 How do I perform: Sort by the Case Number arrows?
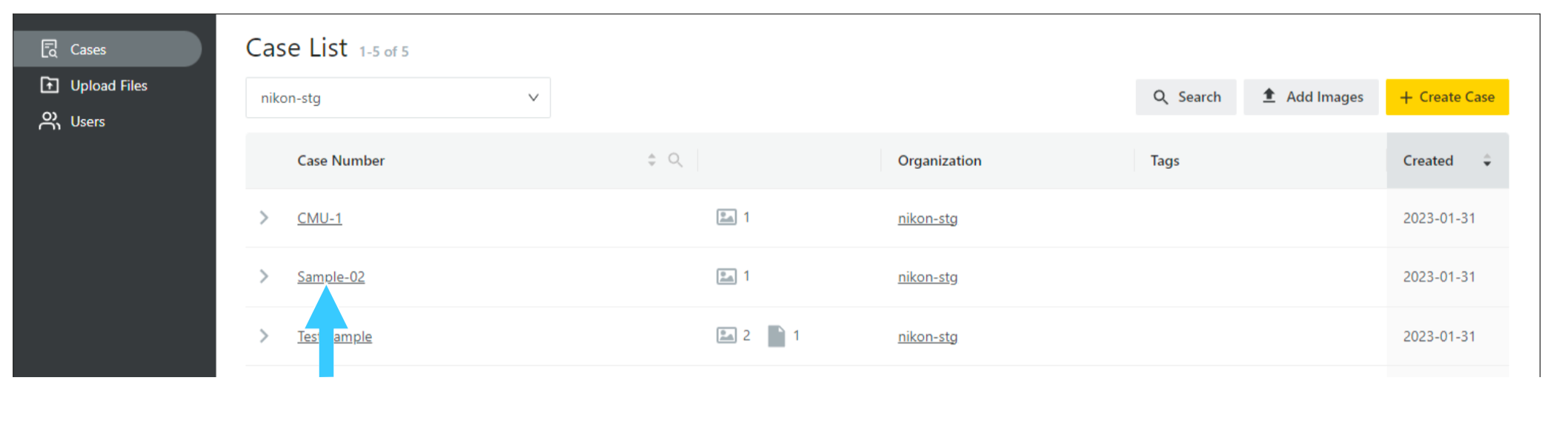[651, 160]
